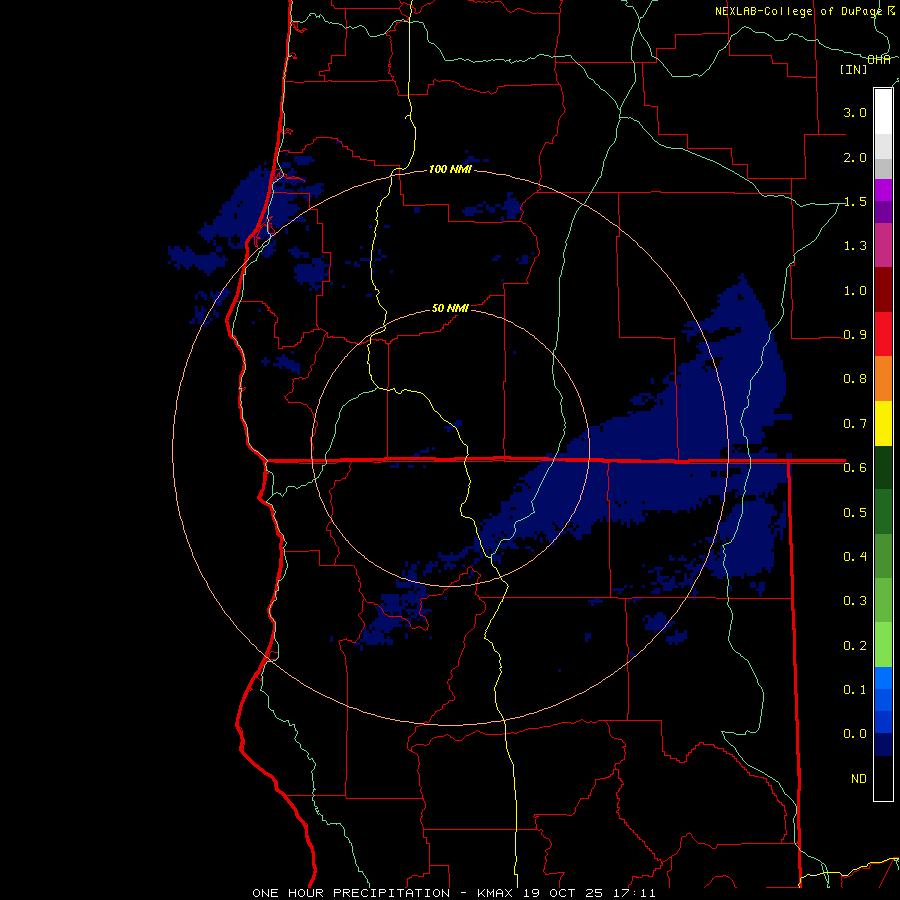The image size is (900, 900).
Task: Click the white swatch in the legend
Action: coord(883,111)
